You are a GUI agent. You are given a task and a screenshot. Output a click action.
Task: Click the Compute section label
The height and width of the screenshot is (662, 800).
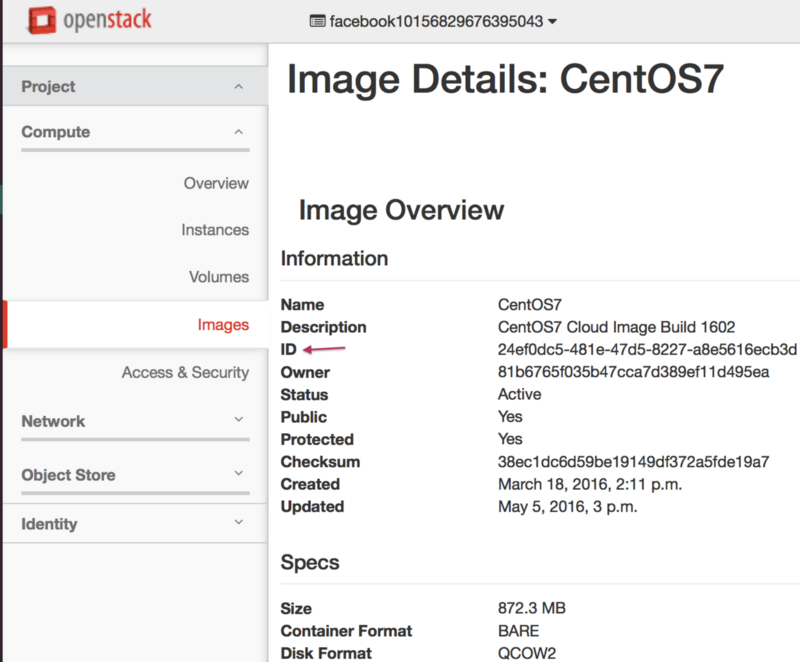55,132
